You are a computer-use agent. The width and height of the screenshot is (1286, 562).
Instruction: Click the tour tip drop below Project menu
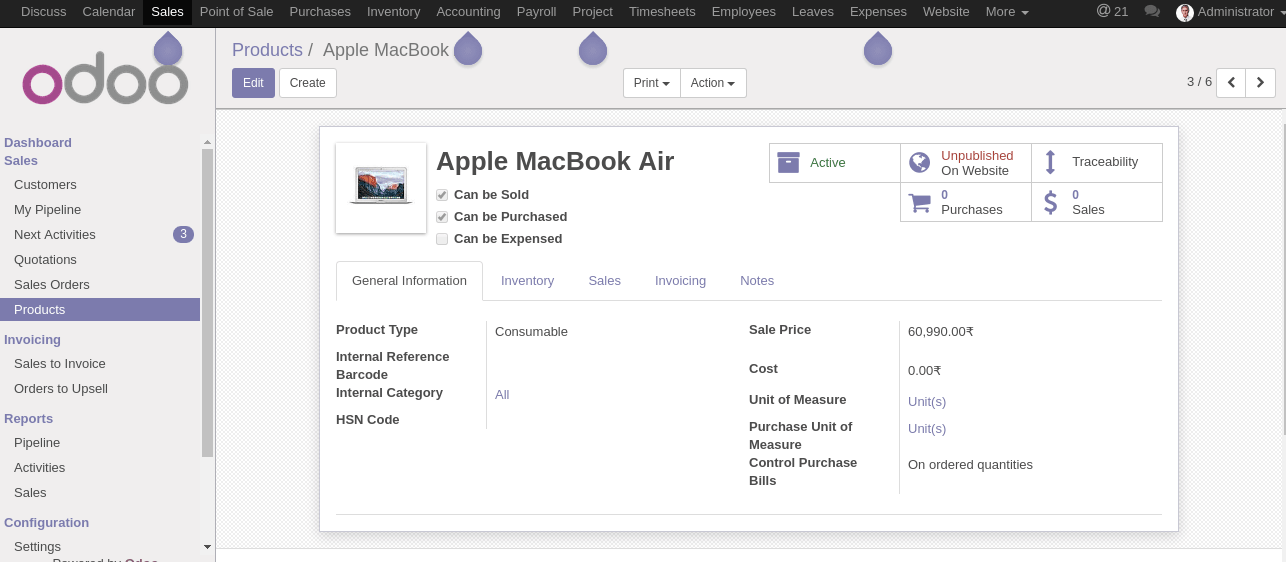point(593,48)
